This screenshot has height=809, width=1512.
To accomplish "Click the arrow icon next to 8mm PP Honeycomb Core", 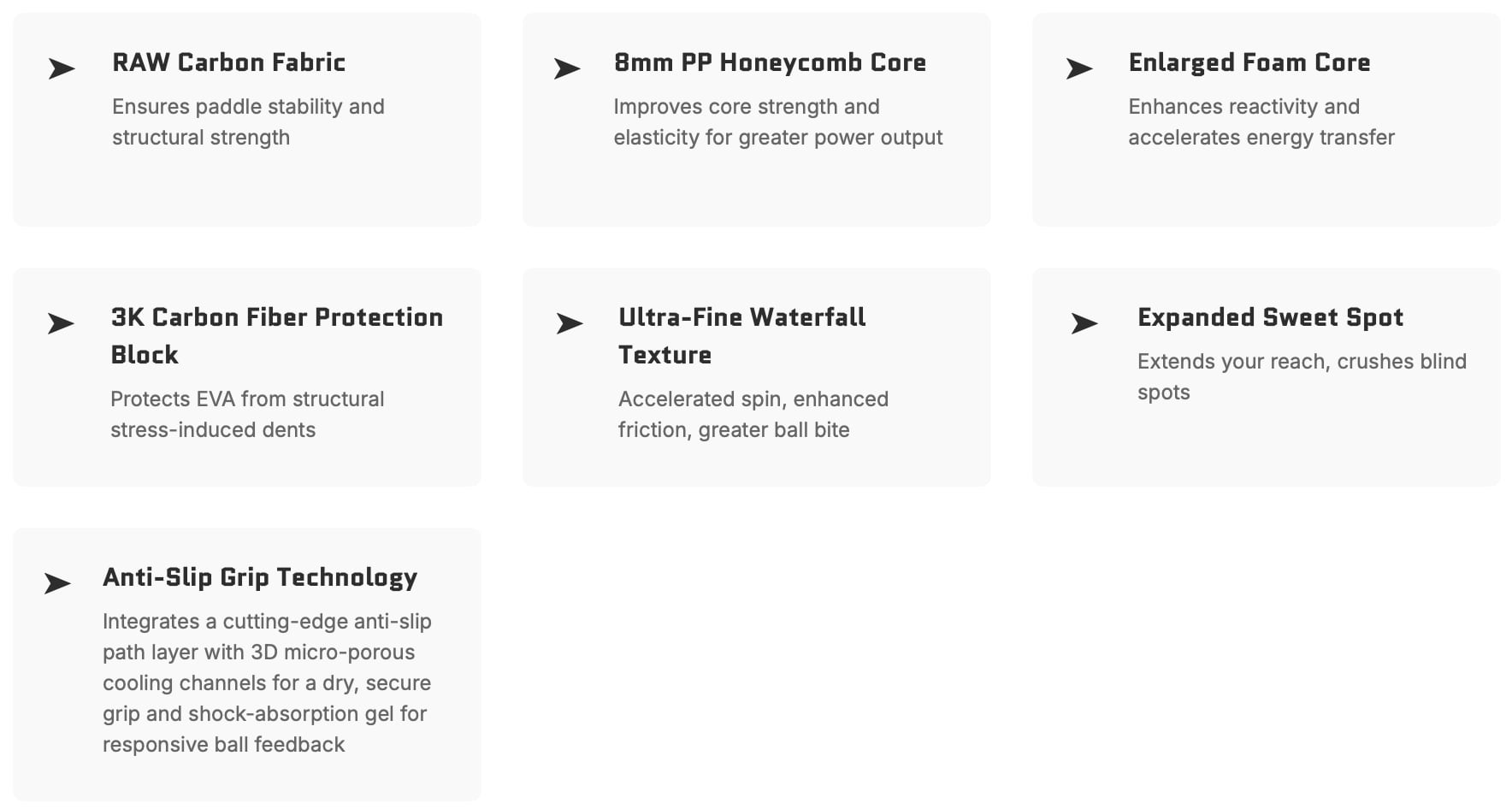I will coord(567,68).
